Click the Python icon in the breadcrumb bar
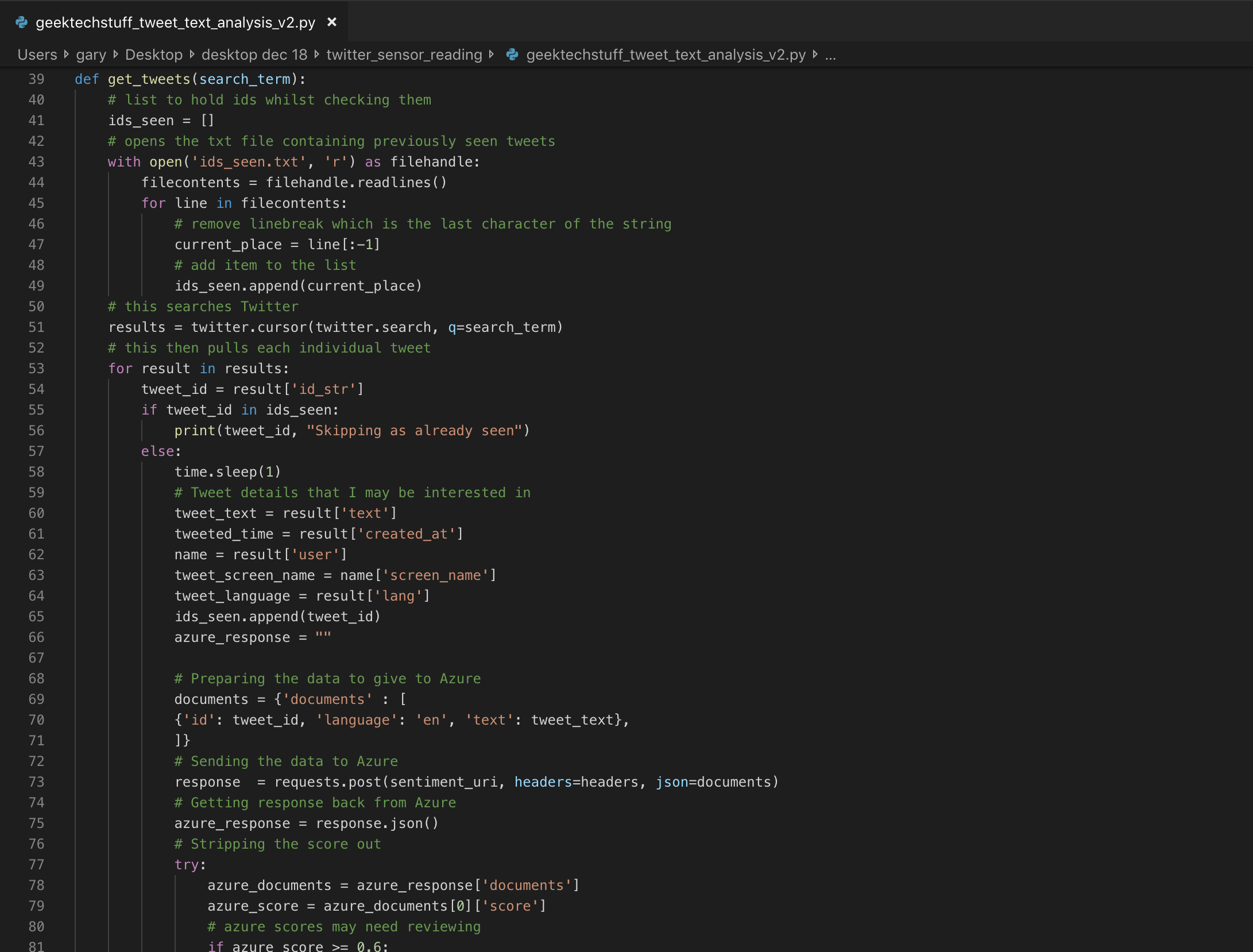The image size is (1253, 952). (512, 55)
